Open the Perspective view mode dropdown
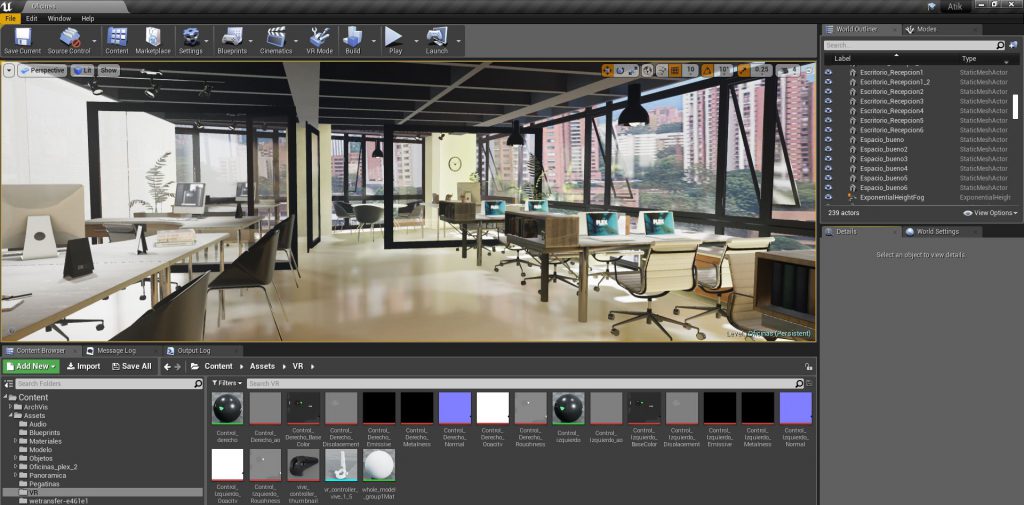The image size is (1024, 505). coord(42,71)
